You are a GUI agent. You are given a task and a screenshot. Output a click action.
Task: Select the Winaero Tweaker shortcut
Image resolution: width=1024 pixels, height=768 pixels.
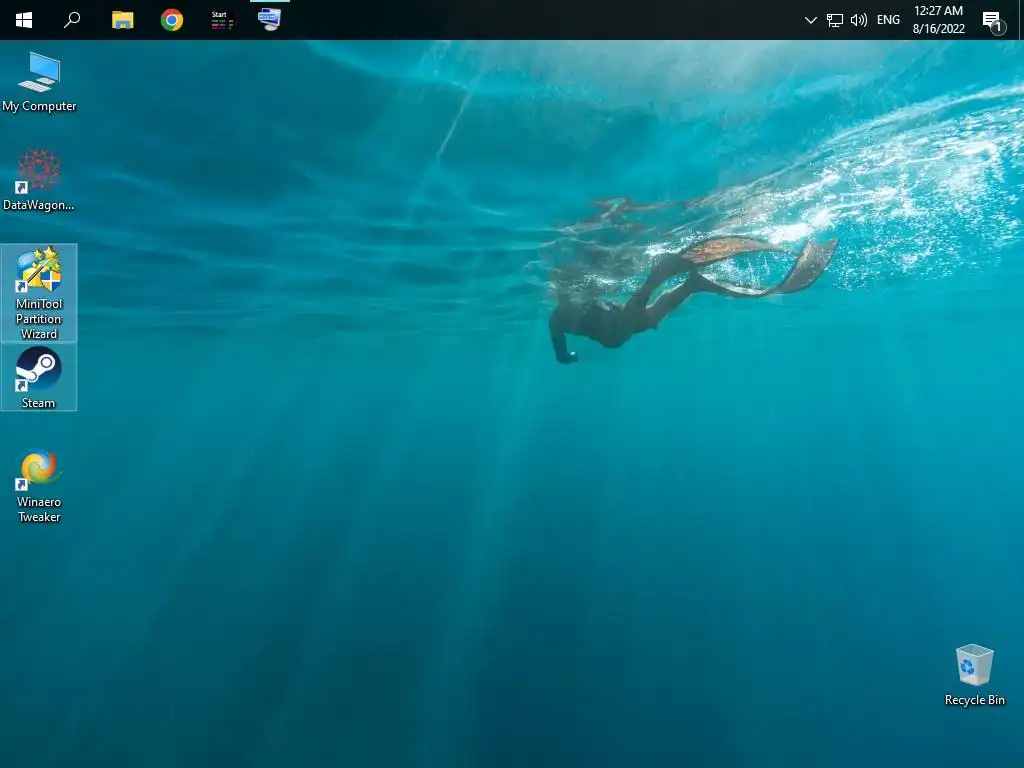pos(39,487)
